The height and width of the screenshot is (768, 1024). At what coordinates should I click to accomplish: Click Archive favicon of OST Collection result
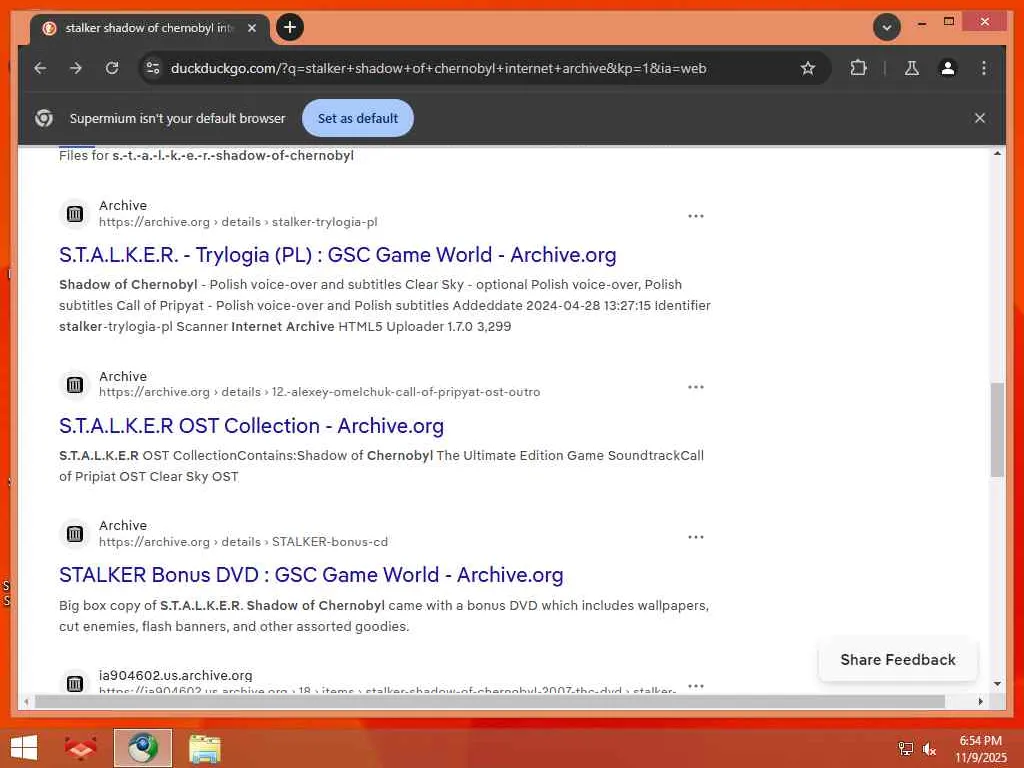click(75, 385)
